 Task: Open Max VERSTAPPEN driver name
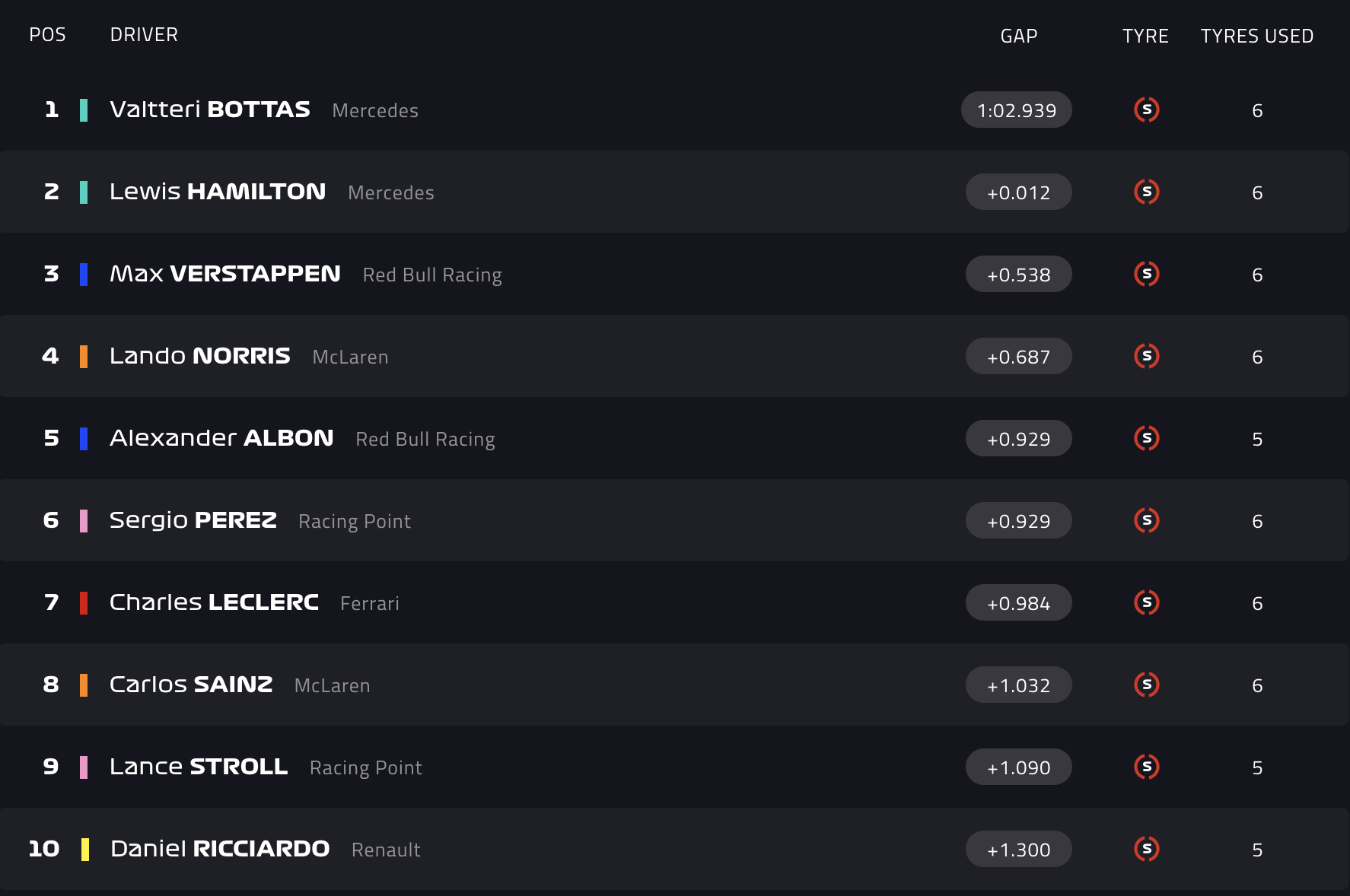225,274
